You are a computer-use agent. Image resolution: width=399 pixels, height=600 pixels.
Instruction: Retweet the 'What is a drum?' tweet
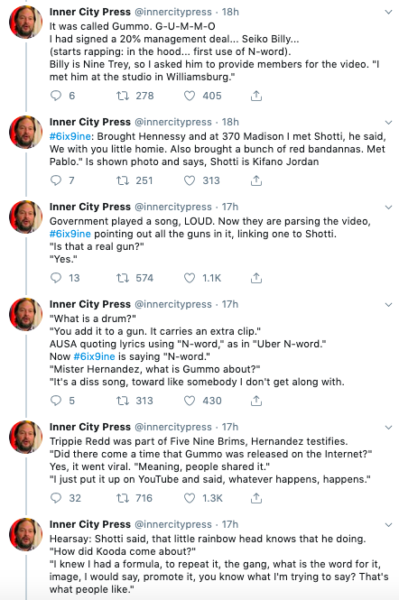[x=122, y=401]
